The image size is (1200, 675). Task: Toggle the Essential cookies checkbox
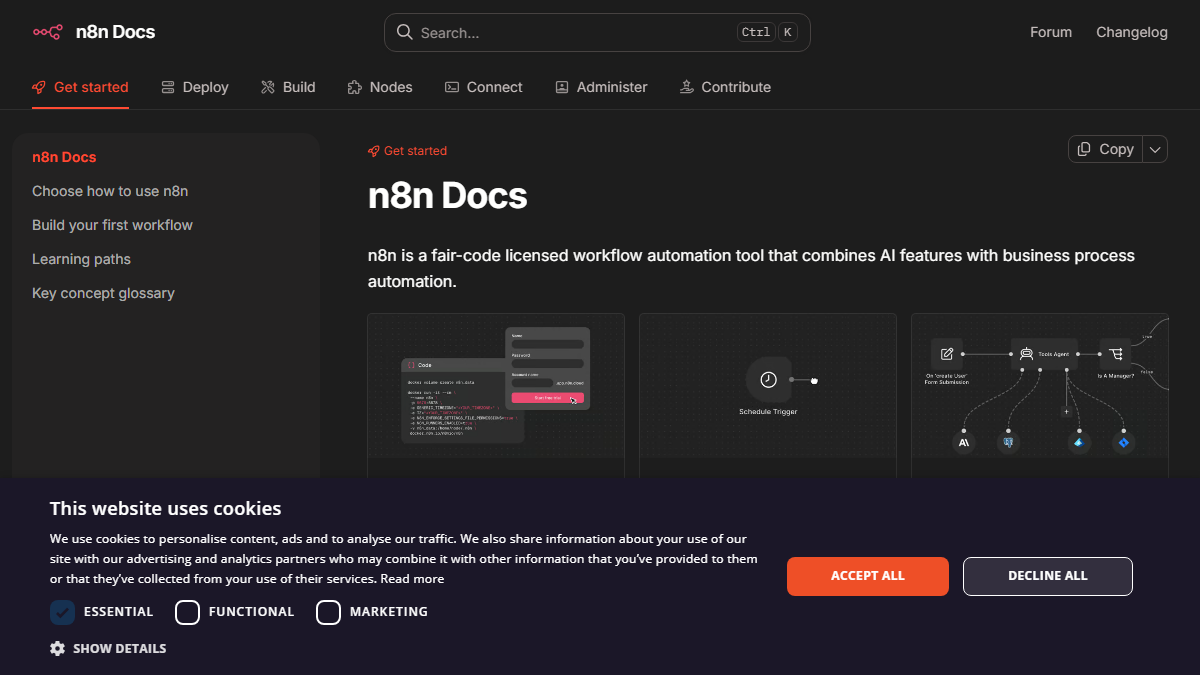click(62, 612)
